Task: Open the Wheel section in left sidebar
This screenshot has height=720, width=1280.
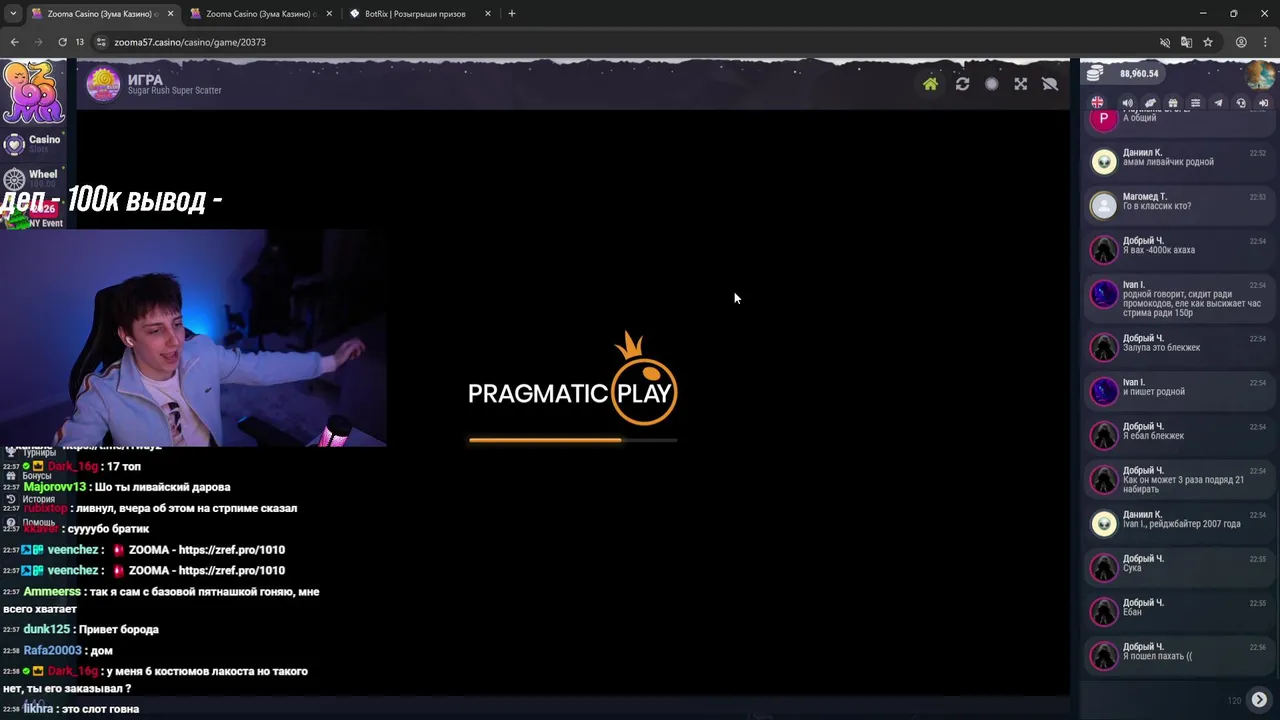Action: [x=33, y=178]
